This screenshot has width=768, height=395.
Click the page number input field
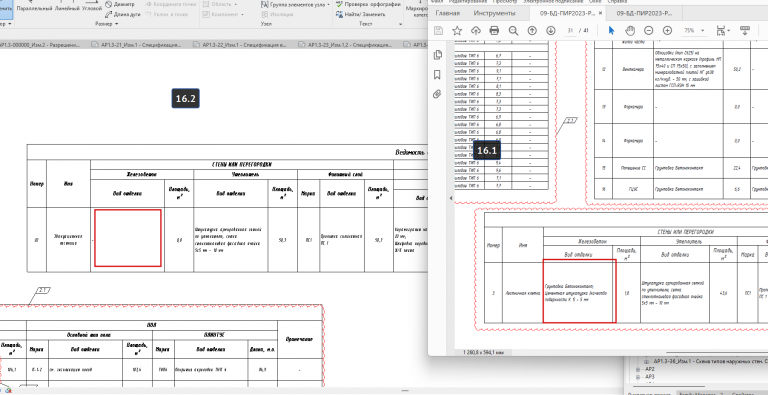point(570,31)
